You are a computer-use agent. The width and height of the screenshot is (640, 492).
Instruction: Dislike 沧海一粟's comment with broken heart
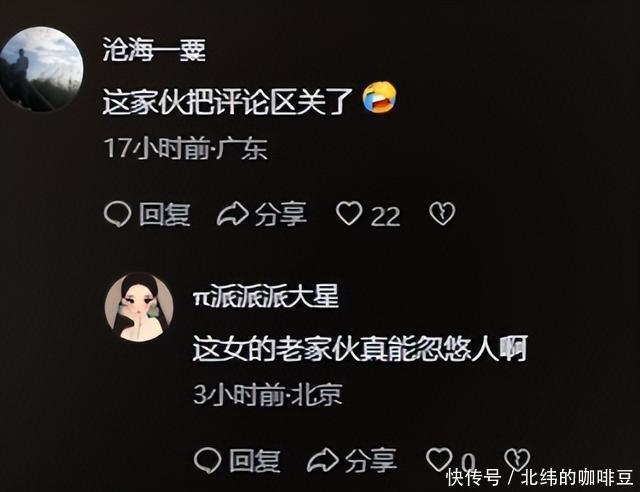(442, 214)
